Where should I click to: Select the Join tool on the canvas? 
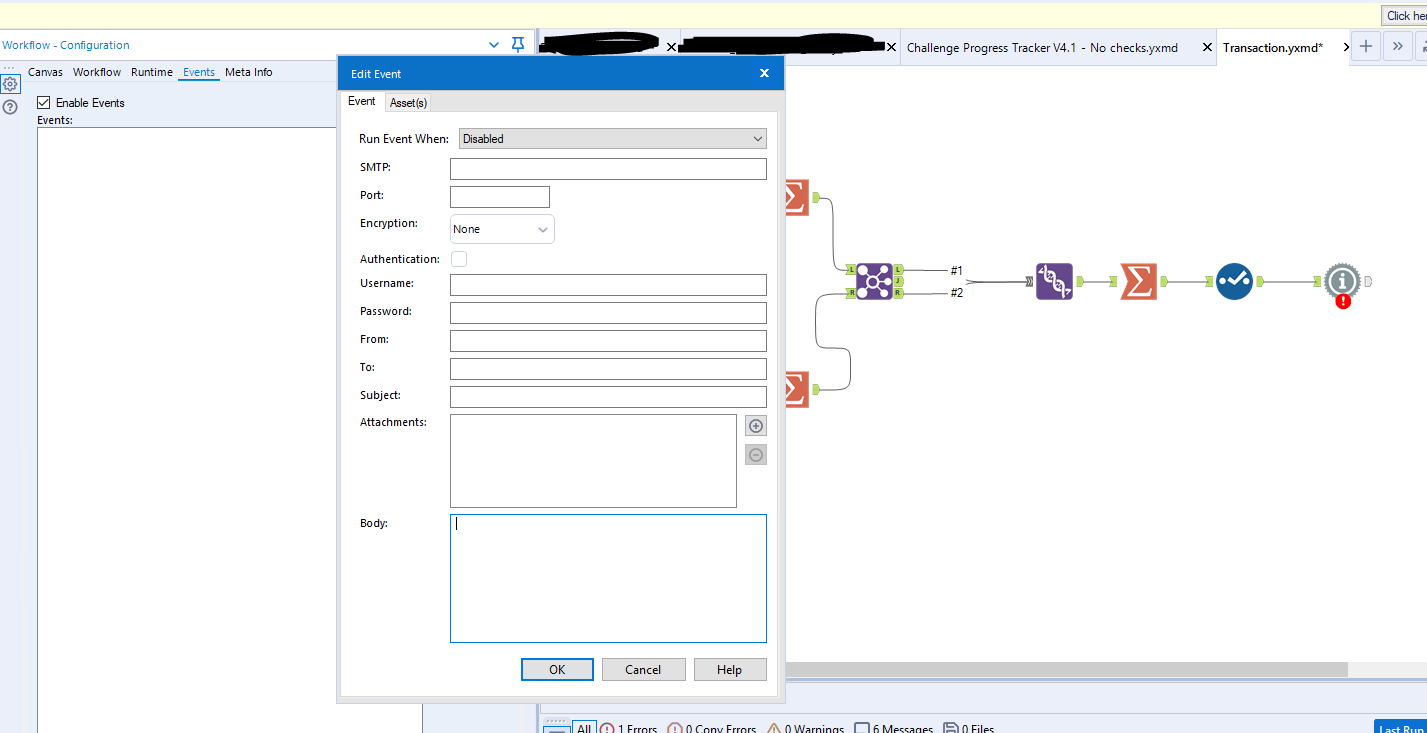coord(874,282)
